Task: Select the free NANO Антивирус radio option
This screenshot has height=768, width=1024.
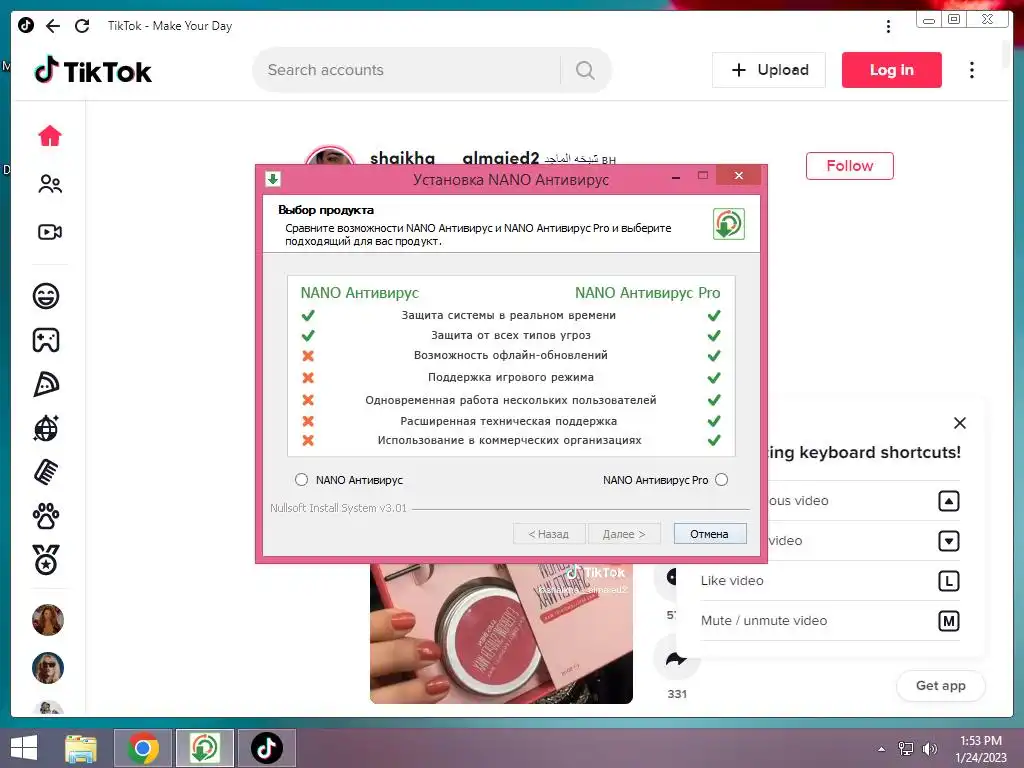Action: 301,480
